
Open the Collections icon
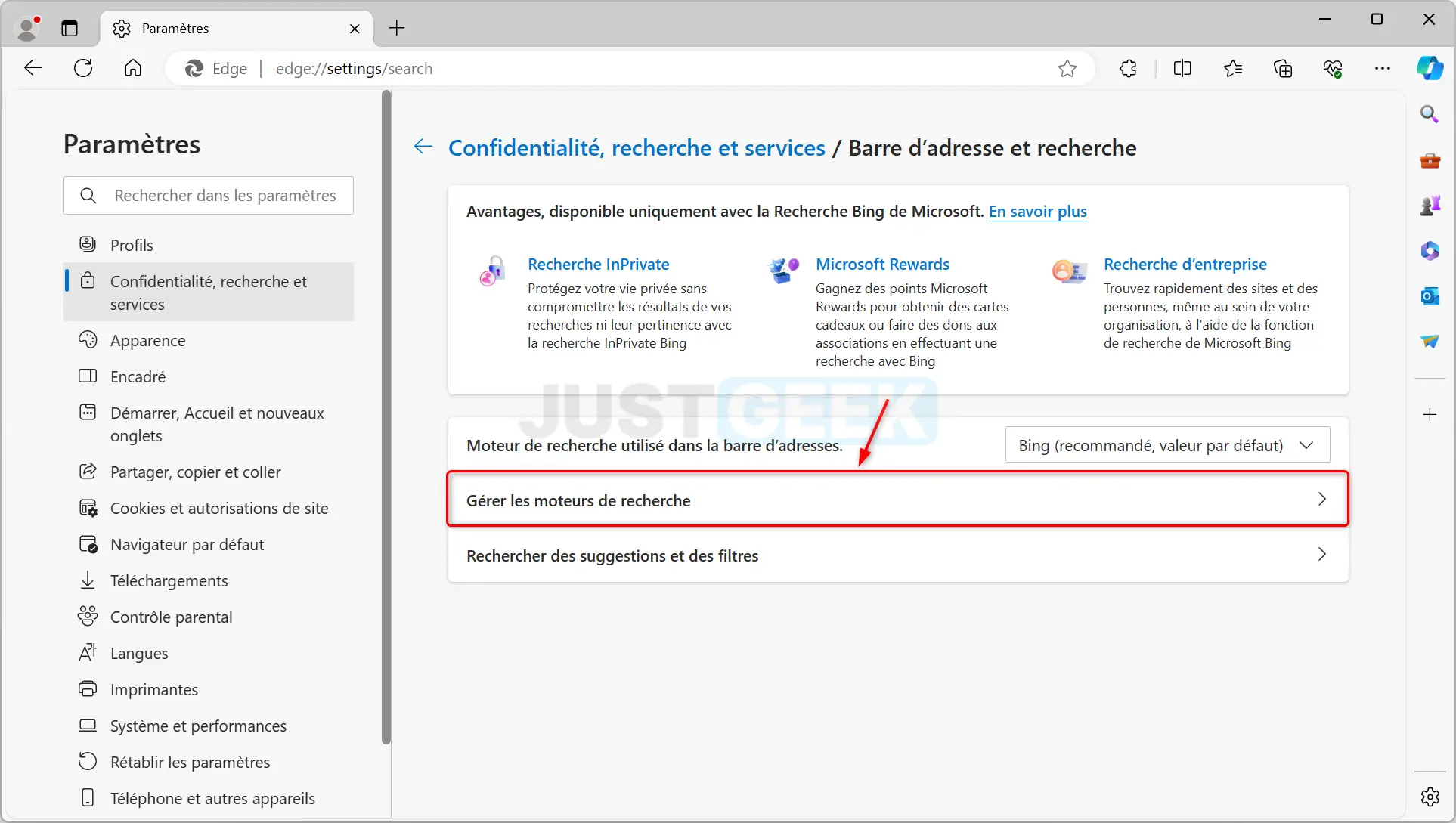coord(1283,69)
